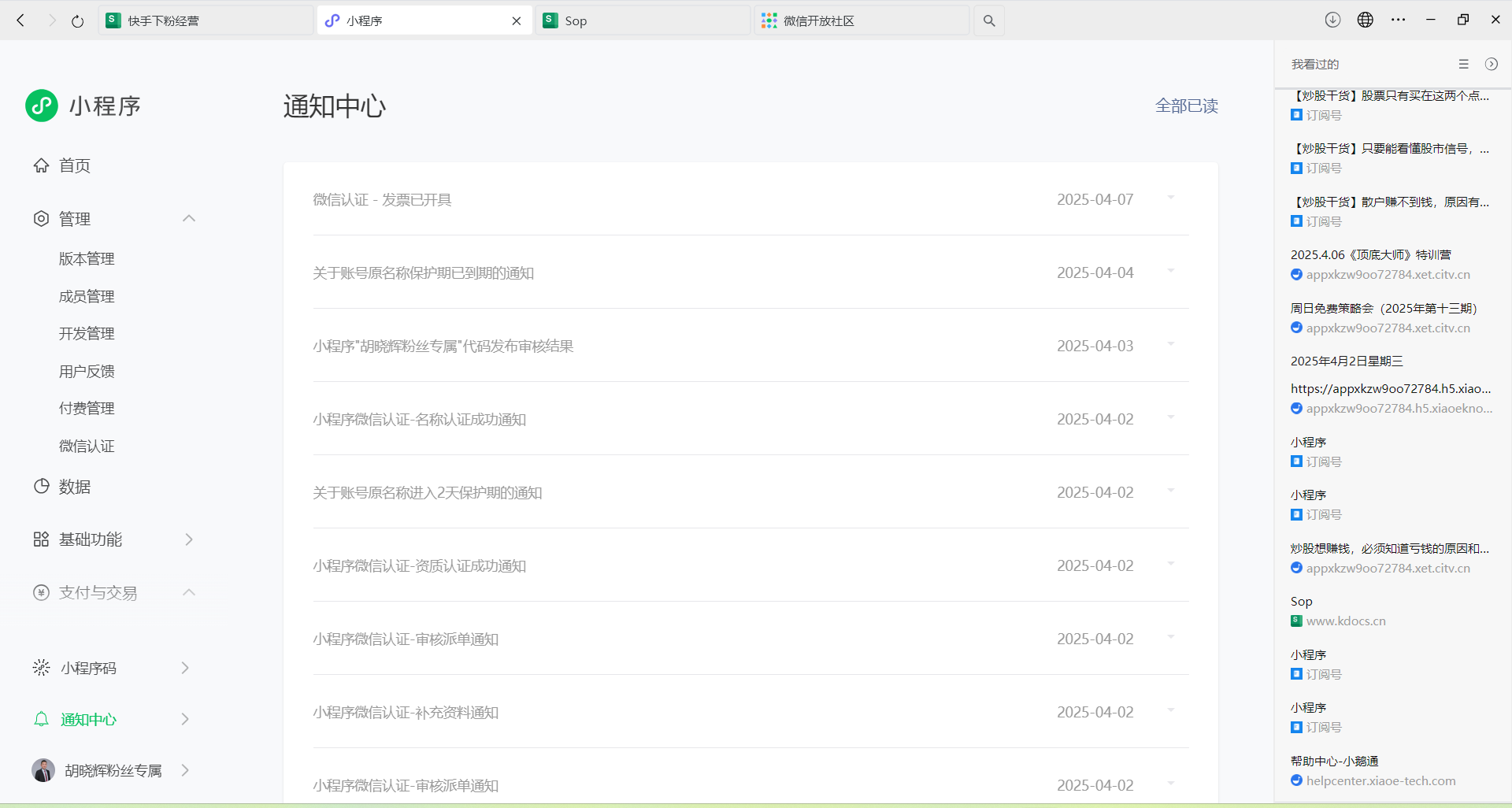Viewport: 1512px width, 808px height.
Task: Mark all notifications read with 全部已读
Action: coord(1187,106)
